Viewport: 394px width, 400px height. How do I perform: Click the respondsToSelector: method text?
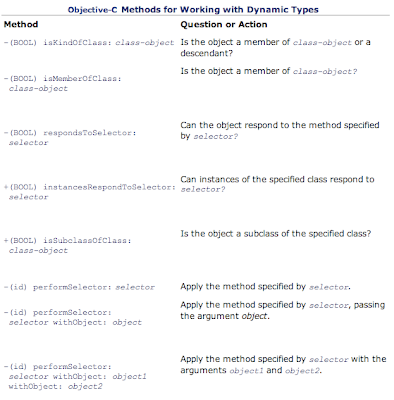click(x=70, y=138)
